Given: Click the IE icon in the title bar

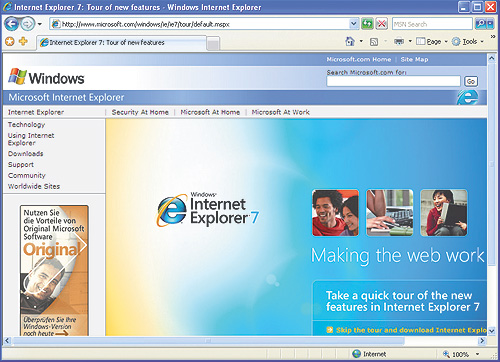Looking at the screenshot, I should click(x=7, y=7).
